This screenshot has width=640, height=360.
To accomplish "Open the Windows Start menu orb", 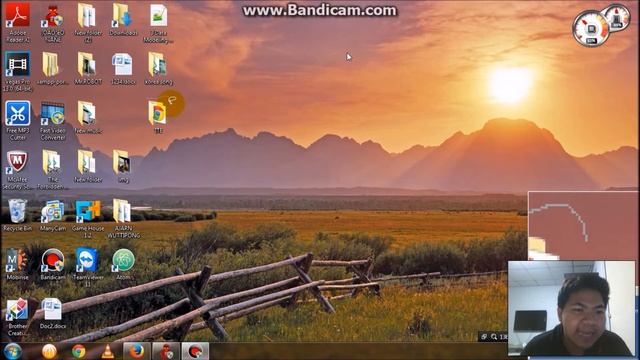I will [12, 351].
